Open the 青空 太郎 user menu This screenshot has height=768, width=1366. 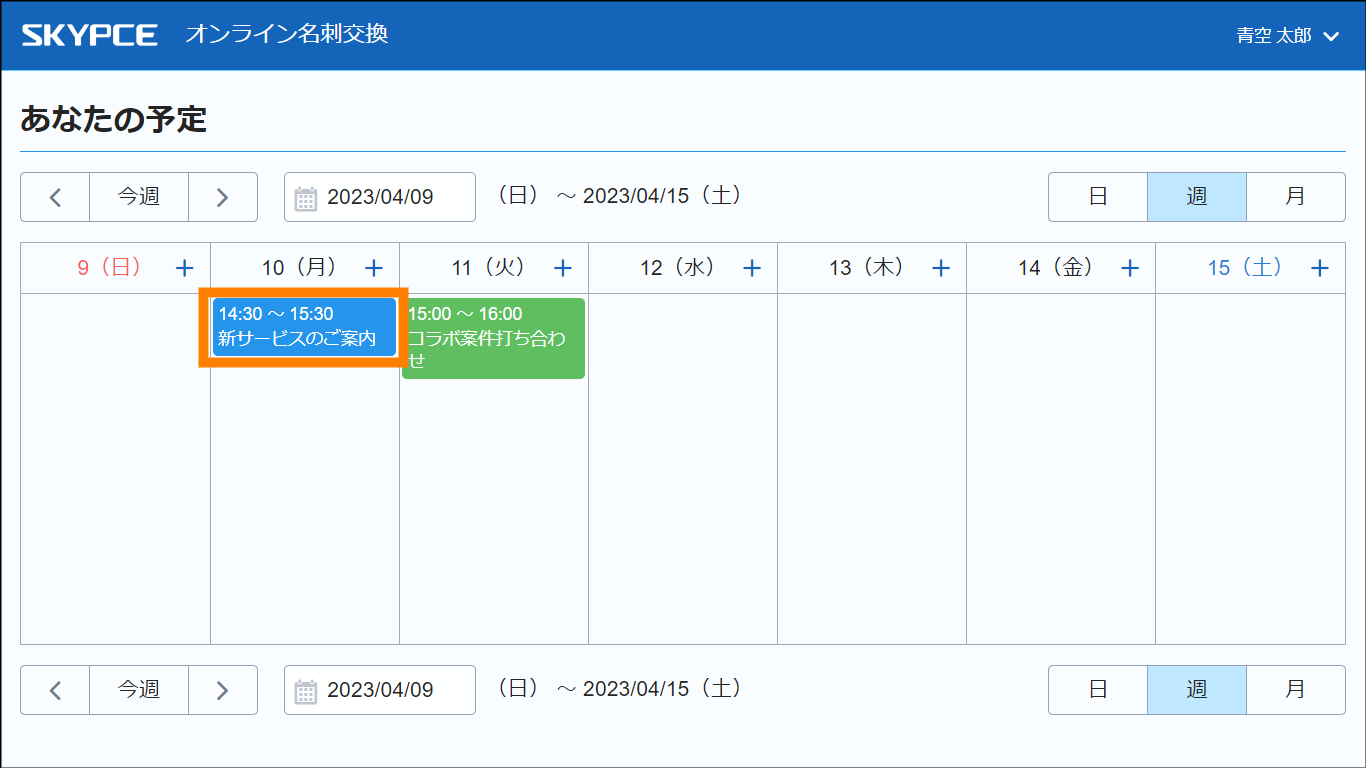tap(1287, 36)
